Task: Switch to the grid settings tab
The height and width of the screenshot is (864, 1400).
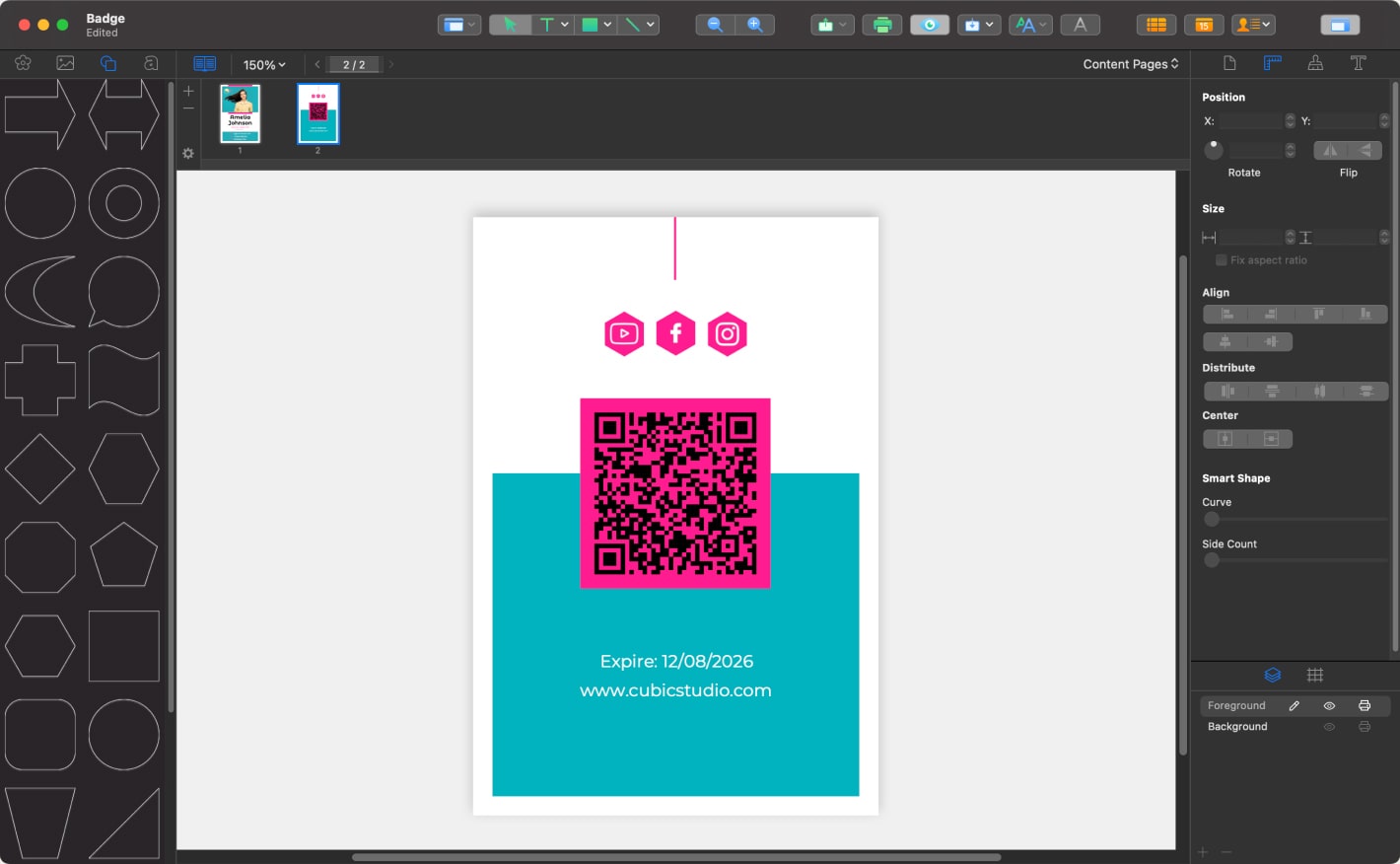Action: 1315,675
